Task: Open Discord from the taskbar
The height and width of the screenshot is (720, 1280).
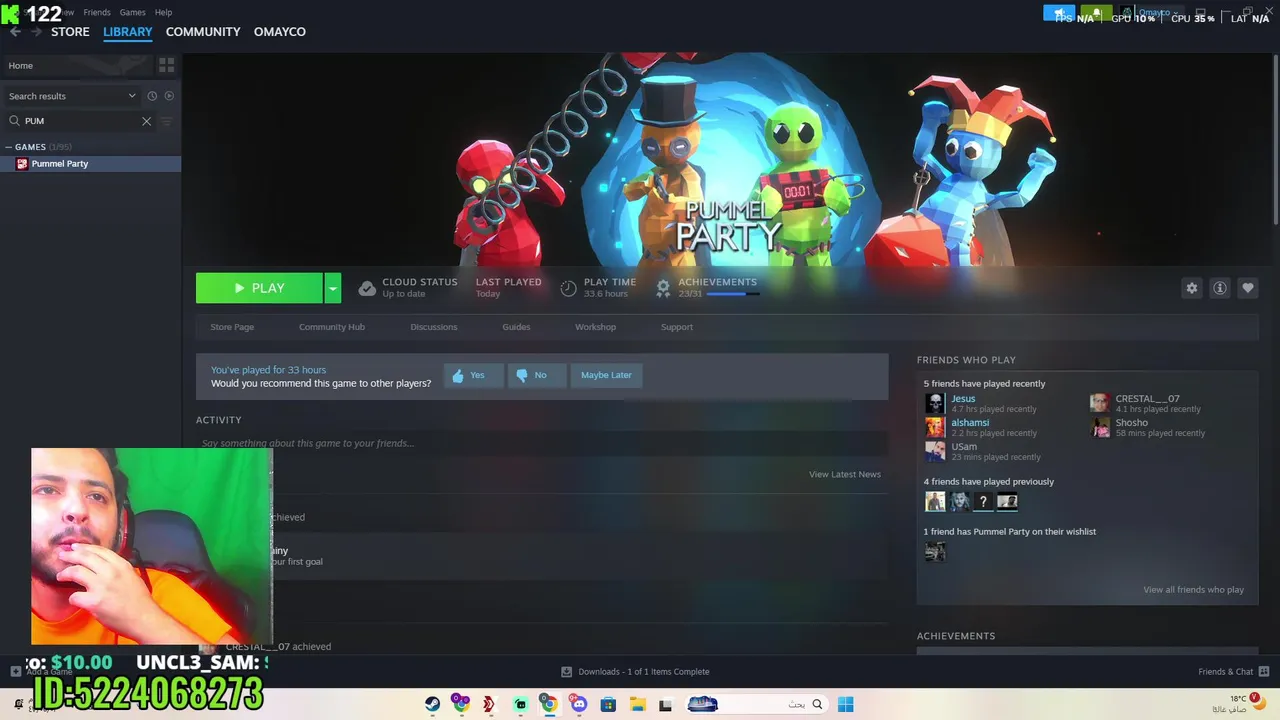Action: pos(579,704)
